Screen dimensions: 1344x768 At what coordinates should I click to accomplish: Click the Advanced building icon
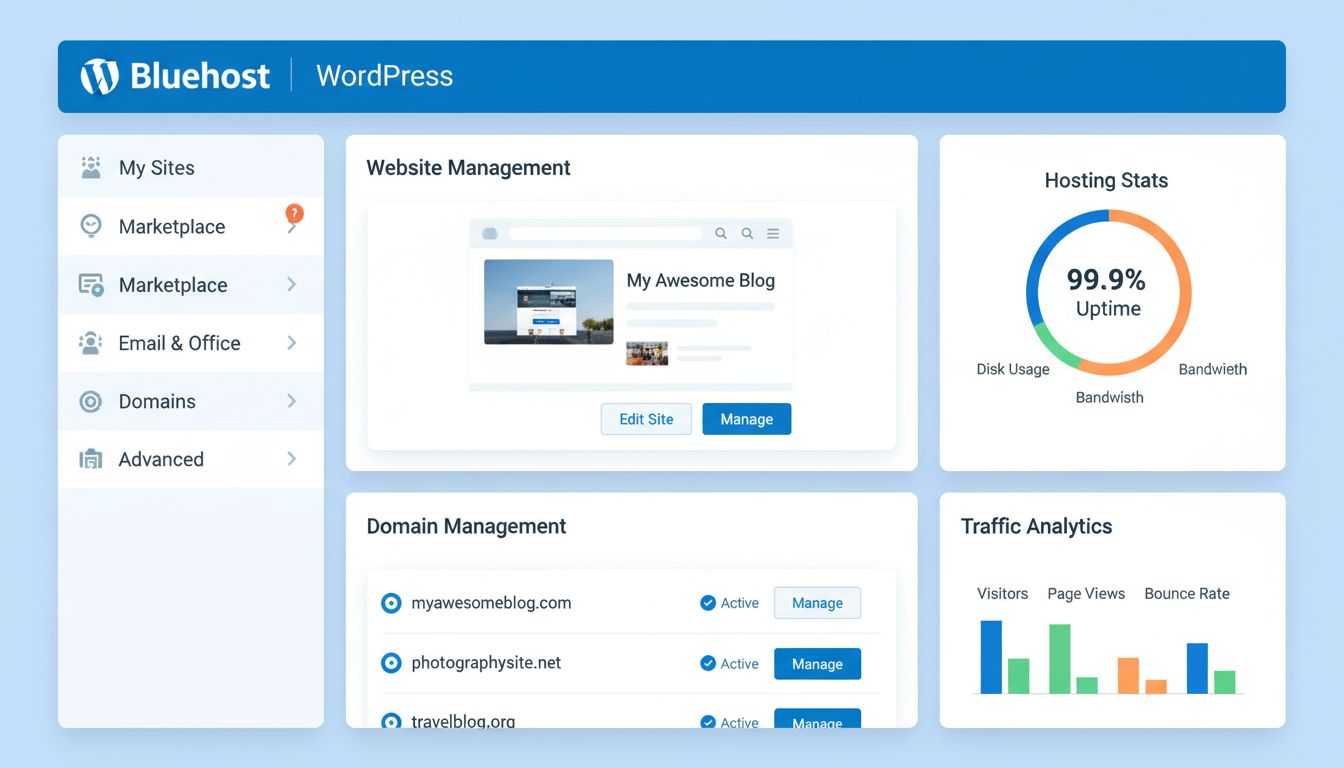91,459
